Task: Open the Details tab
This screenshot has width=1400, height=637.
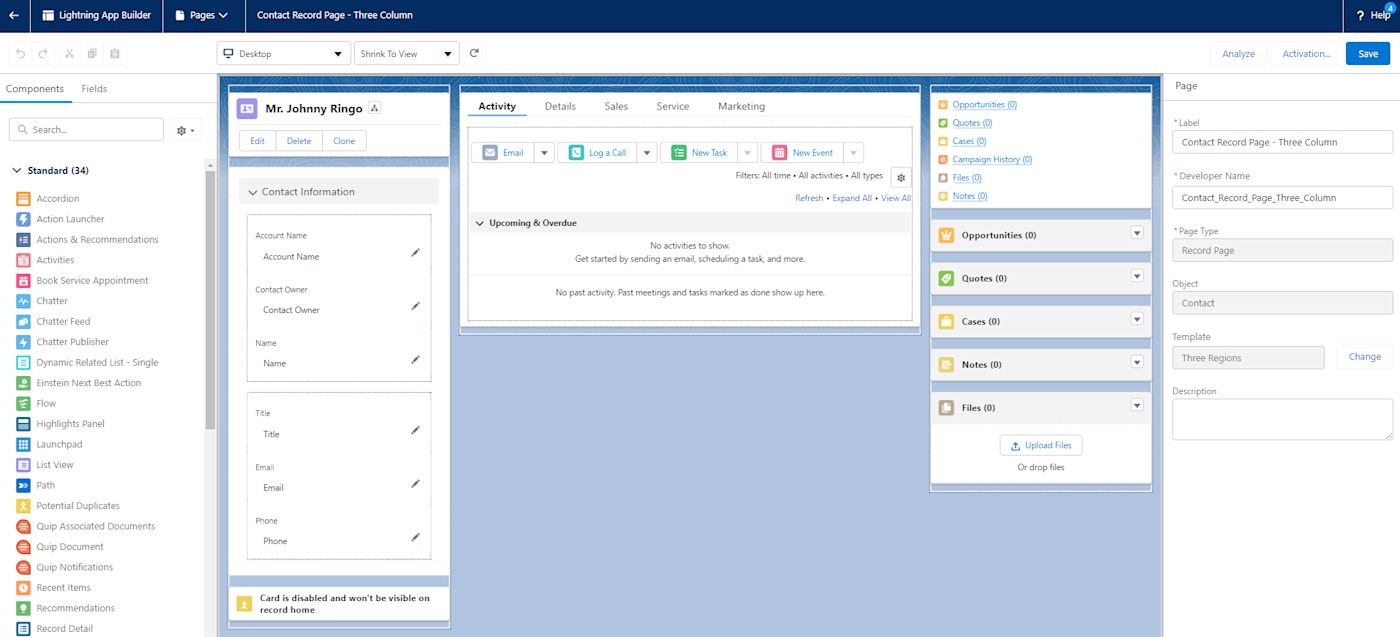Action: [560, 106]
